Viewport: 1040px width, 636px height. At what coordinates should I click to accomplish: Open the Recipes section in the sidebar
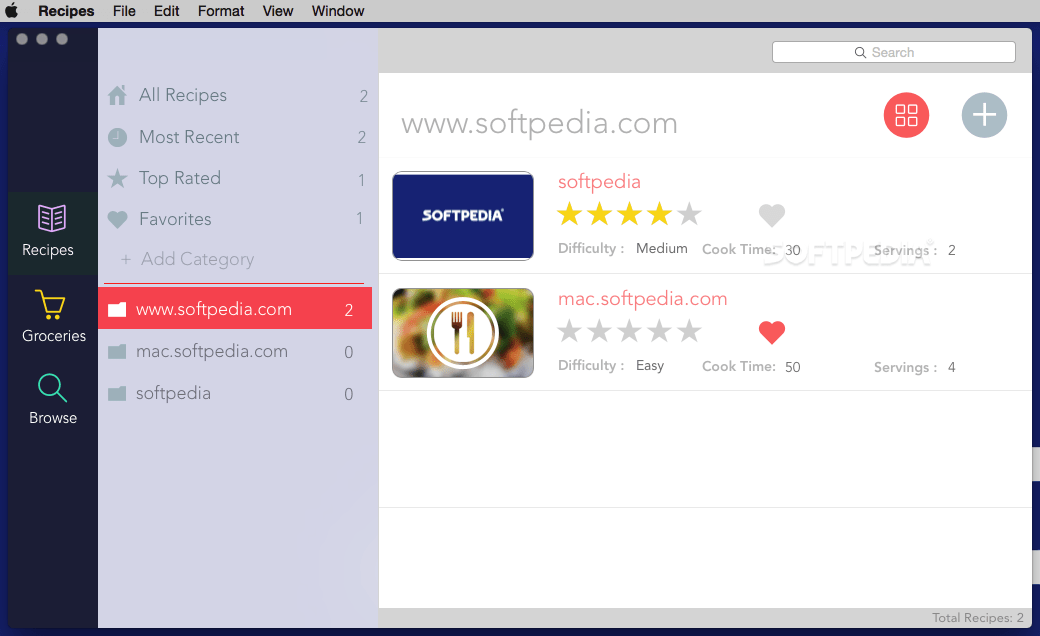click(50, 232)
